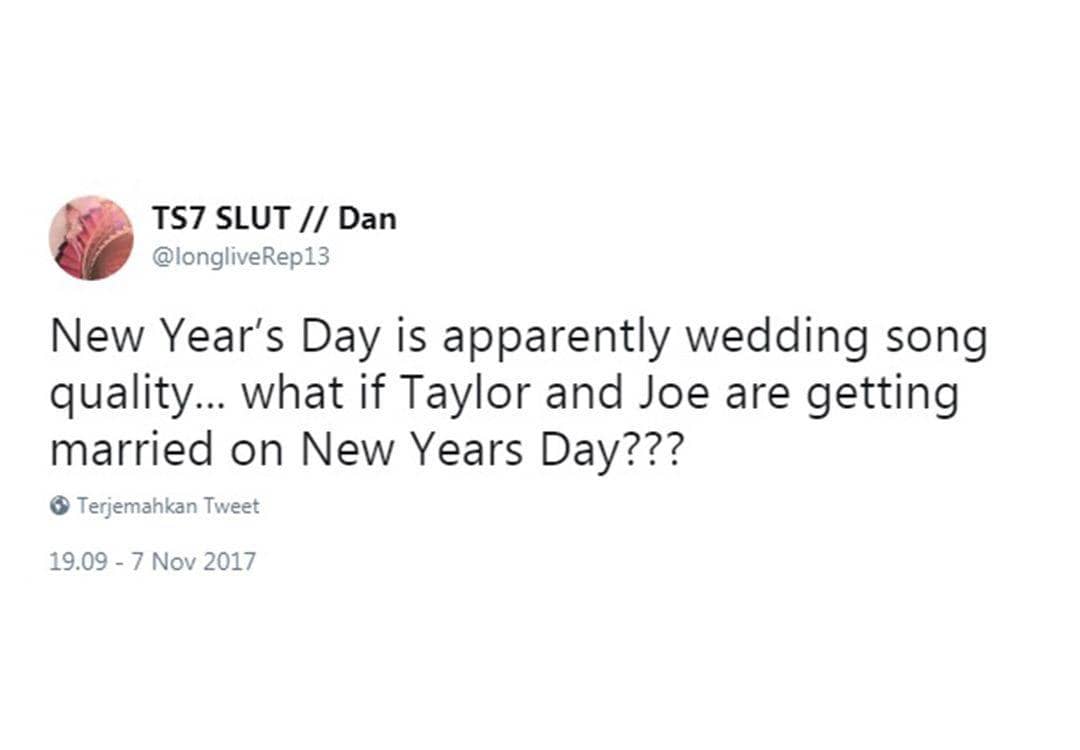Open the profile avatar picture
1080x750 pixels.
(91, 238)
